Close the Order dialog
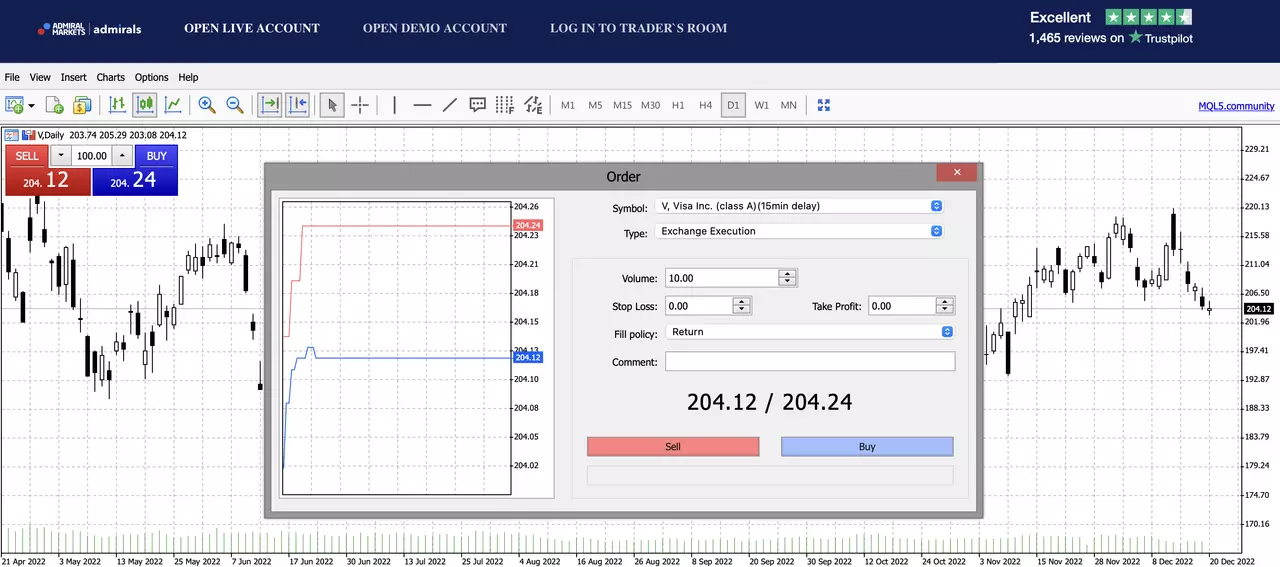 (x=957, y=172)
